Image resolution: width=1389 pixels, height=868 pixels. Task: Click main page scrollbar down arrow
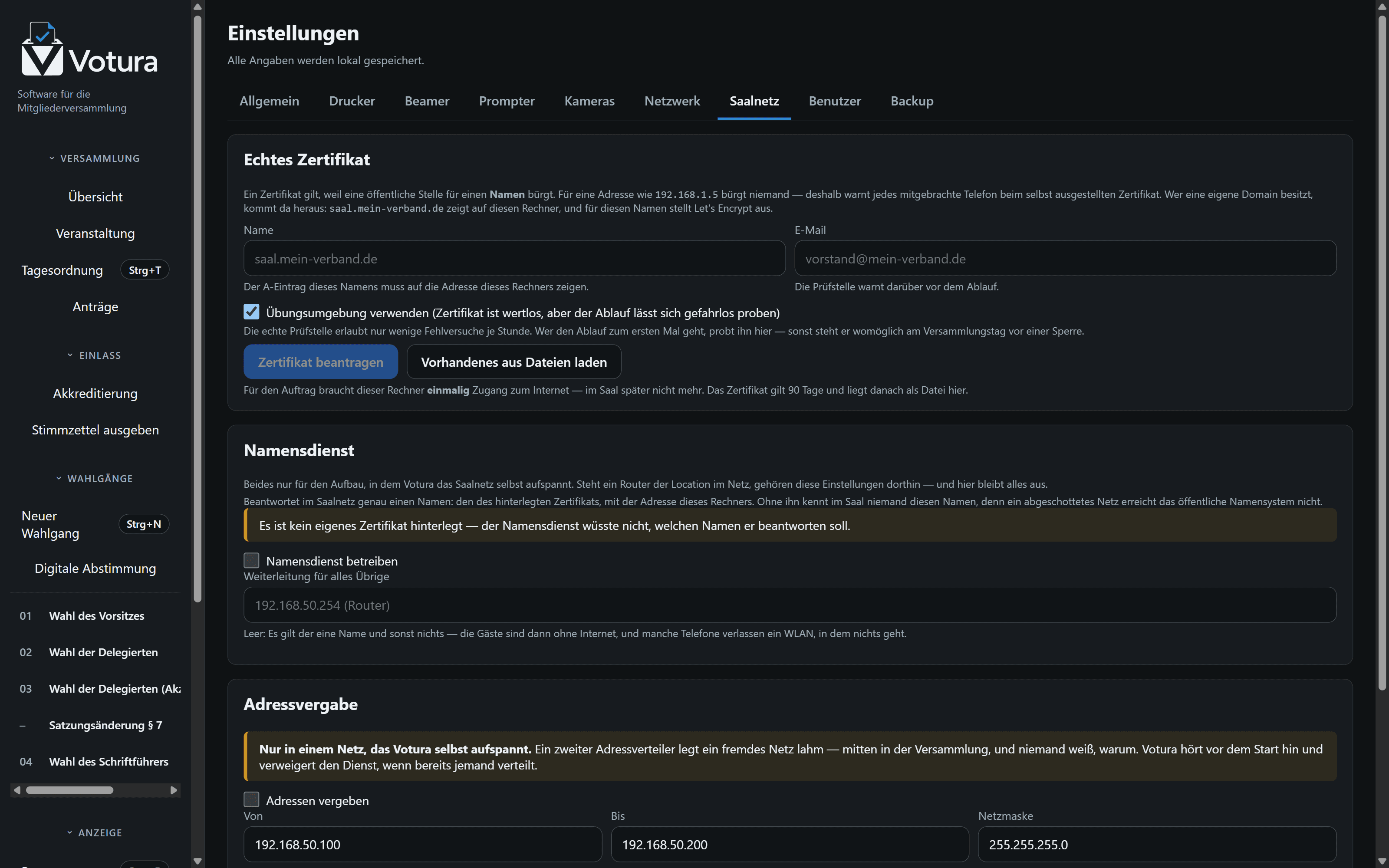click(x=1382, y=861)
